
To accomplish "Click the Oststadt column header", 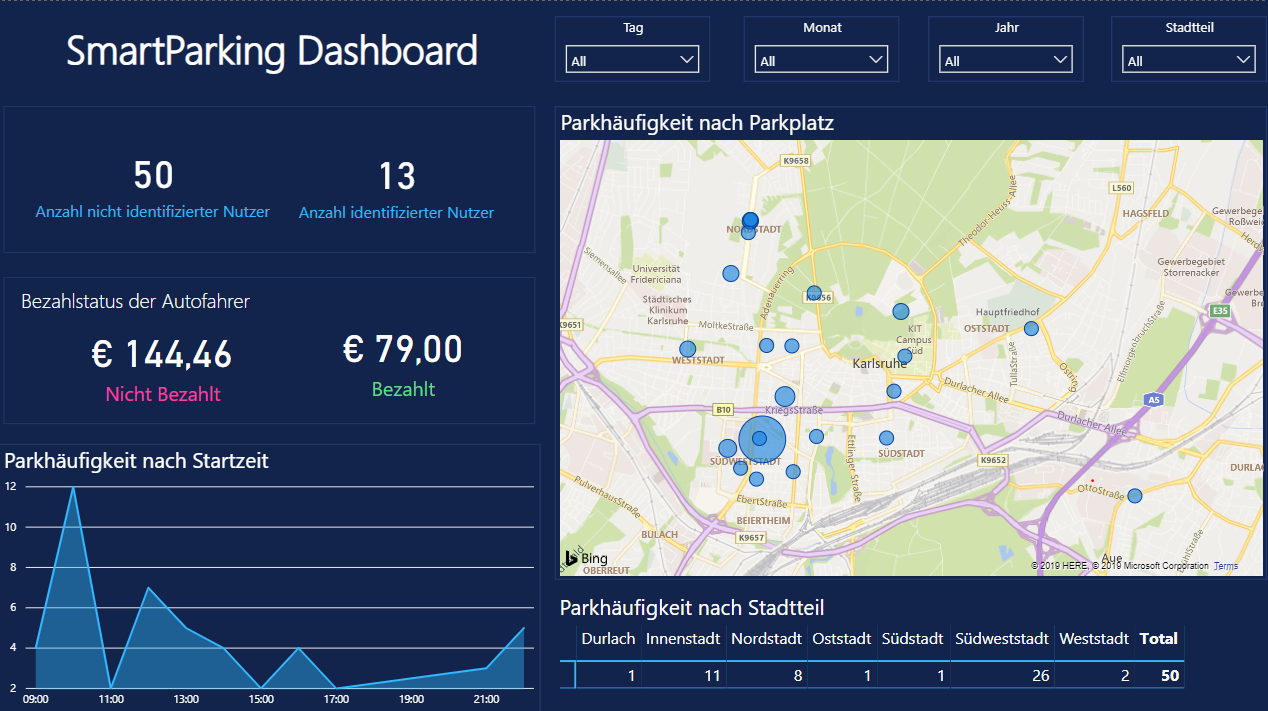I will tap(842, 638).
